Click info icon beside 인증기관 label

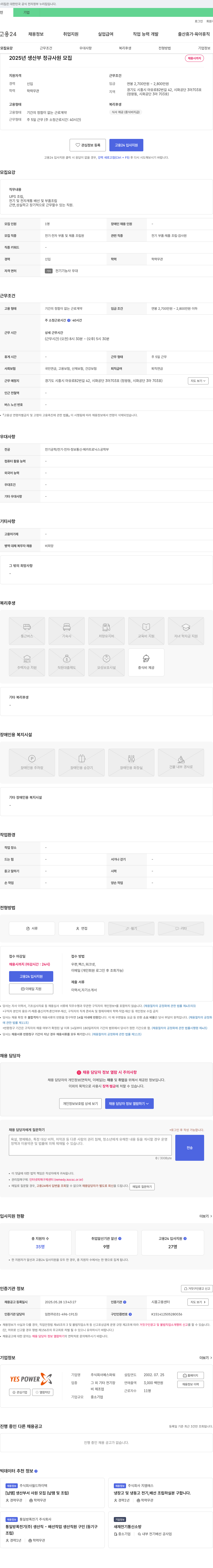(125, 1302)
